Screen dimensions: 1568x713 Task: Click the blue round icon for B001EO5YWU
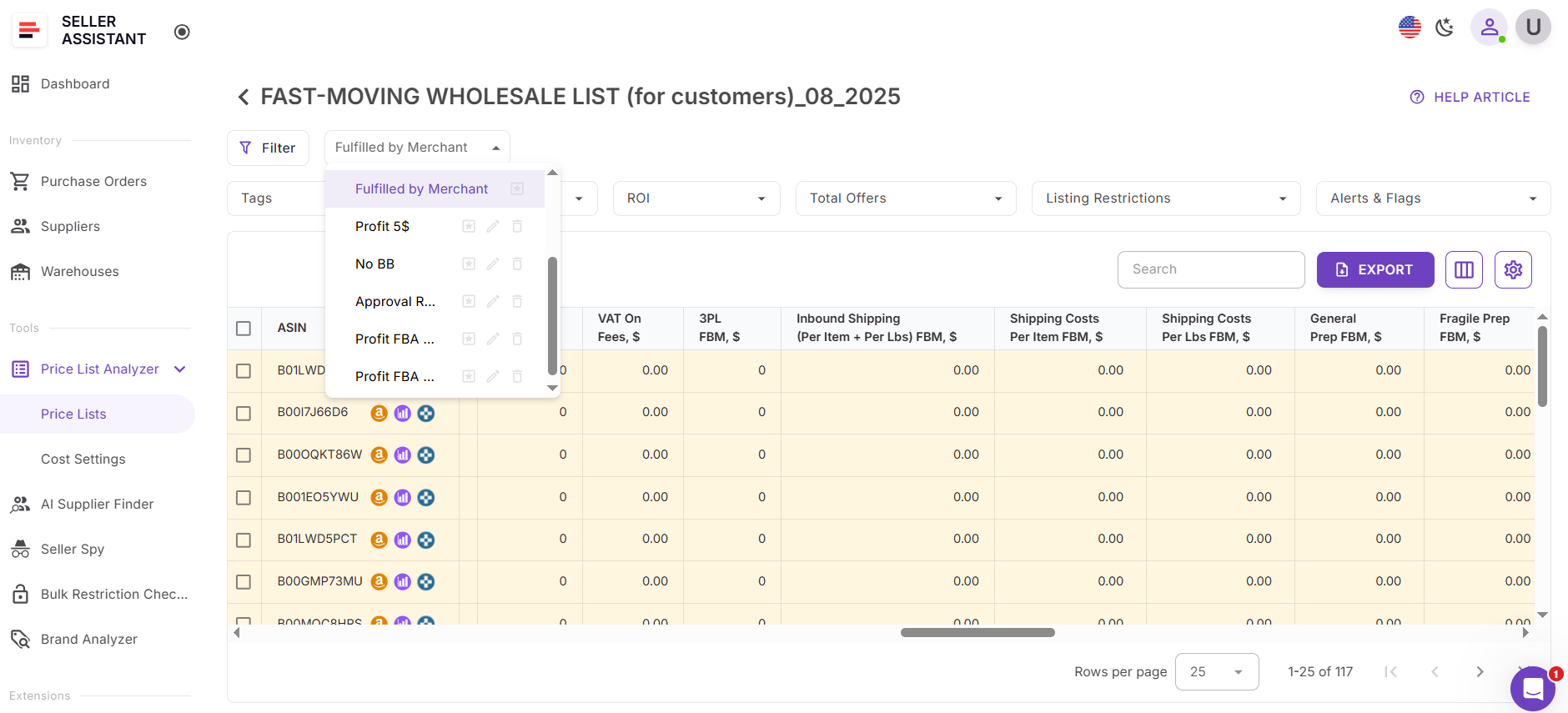point(425,498)
